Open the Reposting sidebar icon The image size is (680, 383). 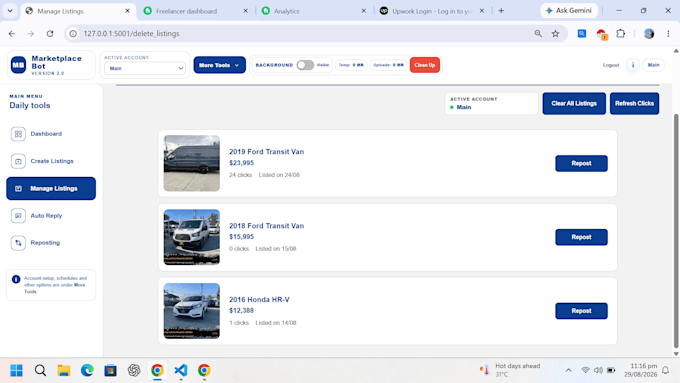pos(18,243)
